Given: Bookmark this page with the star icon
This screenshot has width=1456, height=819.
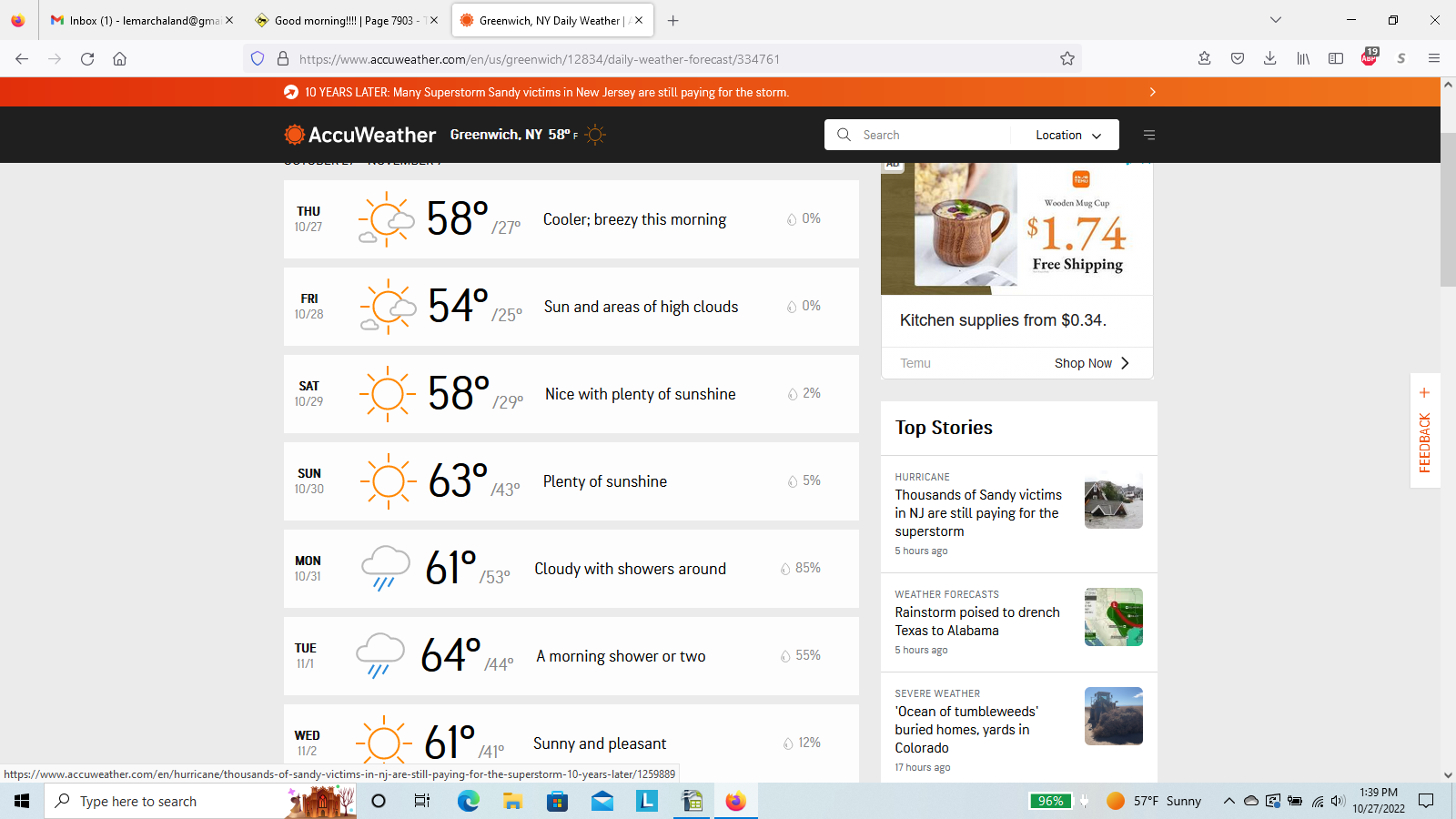Looking at the screenshot, I should (1067, 59).
